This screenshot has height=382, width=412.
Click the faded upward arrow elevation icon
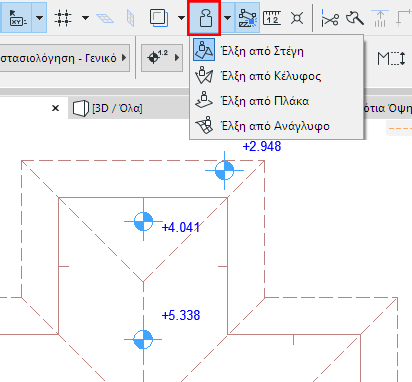(380, 19)
